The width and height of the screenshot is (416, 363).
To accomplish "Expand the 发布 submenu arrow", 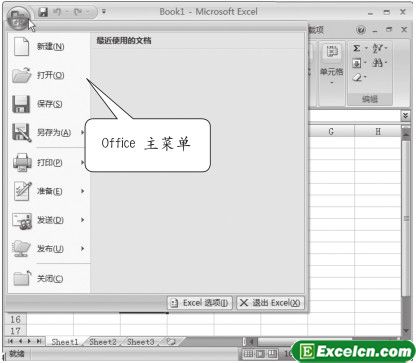I will coord(82,248).
